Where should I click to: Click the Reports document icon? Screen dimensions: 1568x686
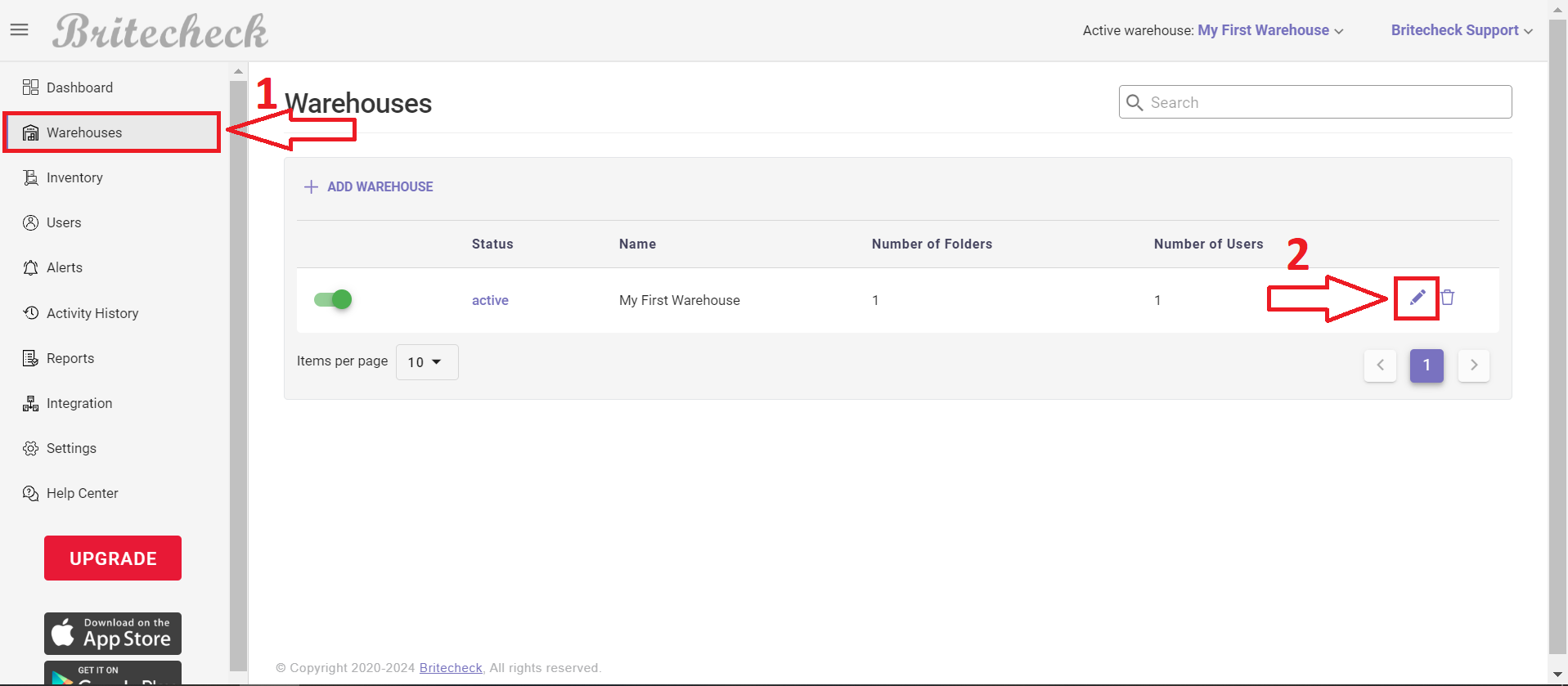coord(30,358)
